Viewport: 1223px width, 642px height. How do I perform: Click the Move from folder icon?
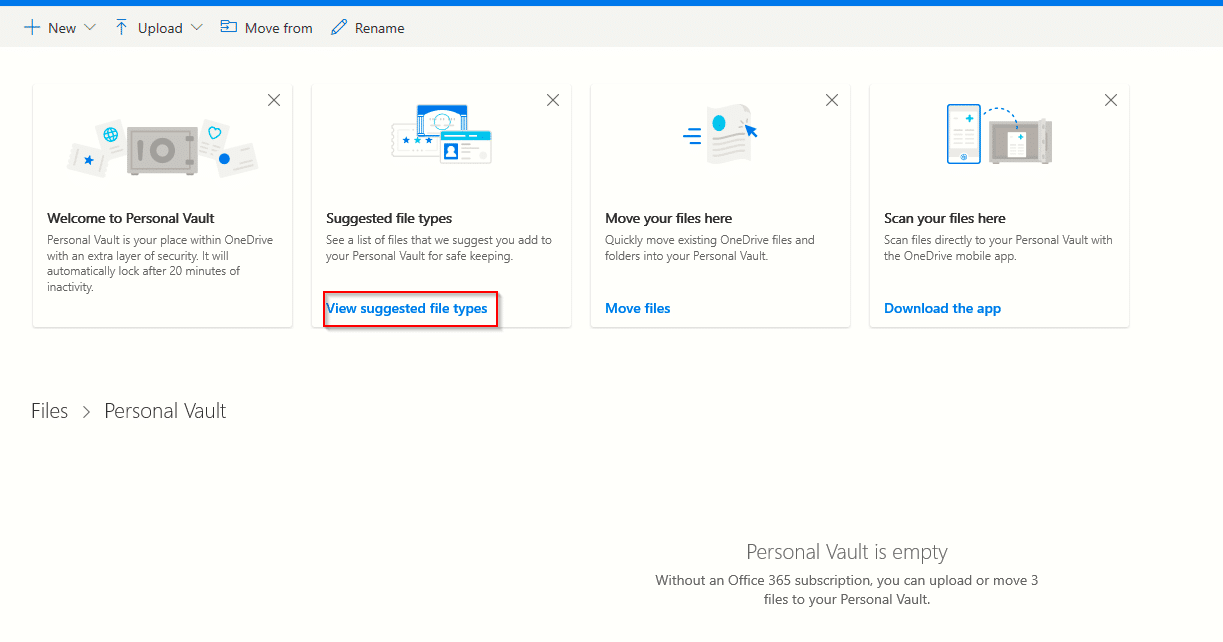click(x=229, y=27)
